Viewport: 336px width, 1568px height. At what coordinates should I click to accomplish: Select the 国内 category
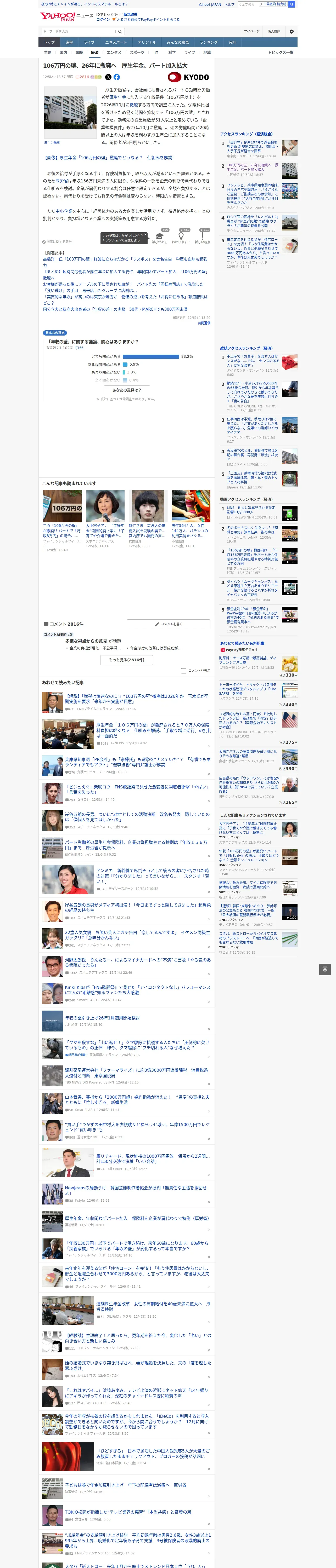click(x=63, y=52)
